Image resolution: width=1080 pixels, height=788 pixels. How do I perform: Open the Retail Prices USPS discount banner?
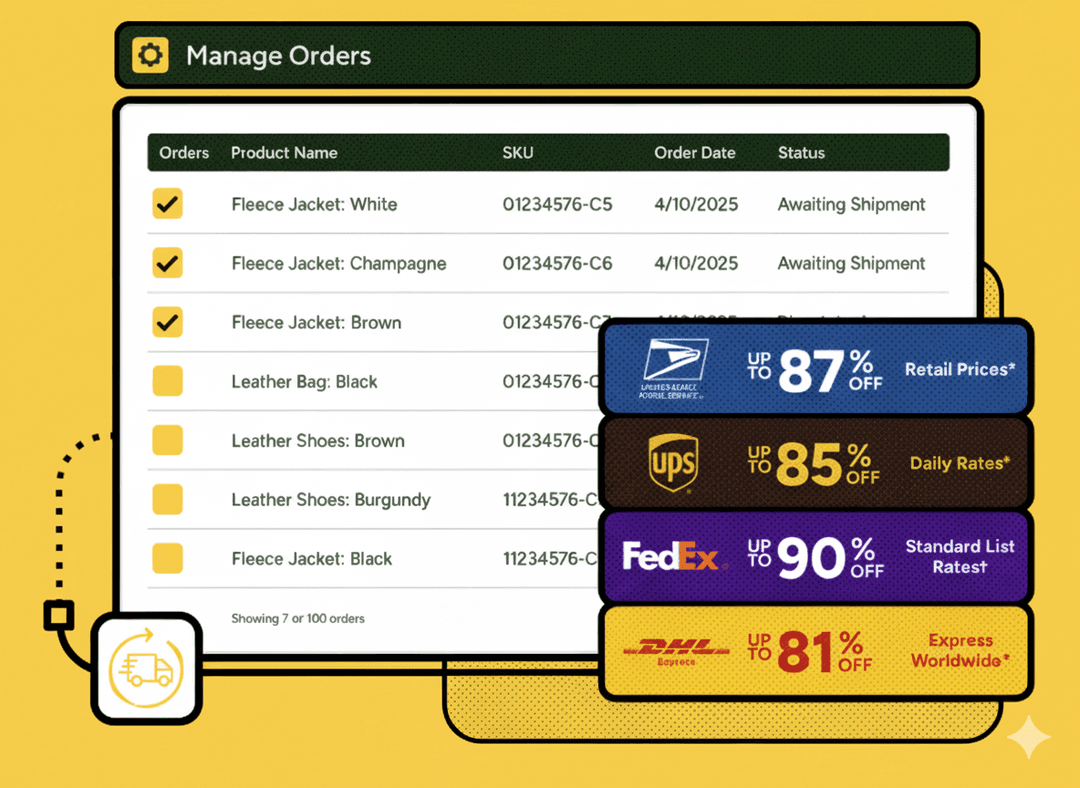(x=959, y=369)
